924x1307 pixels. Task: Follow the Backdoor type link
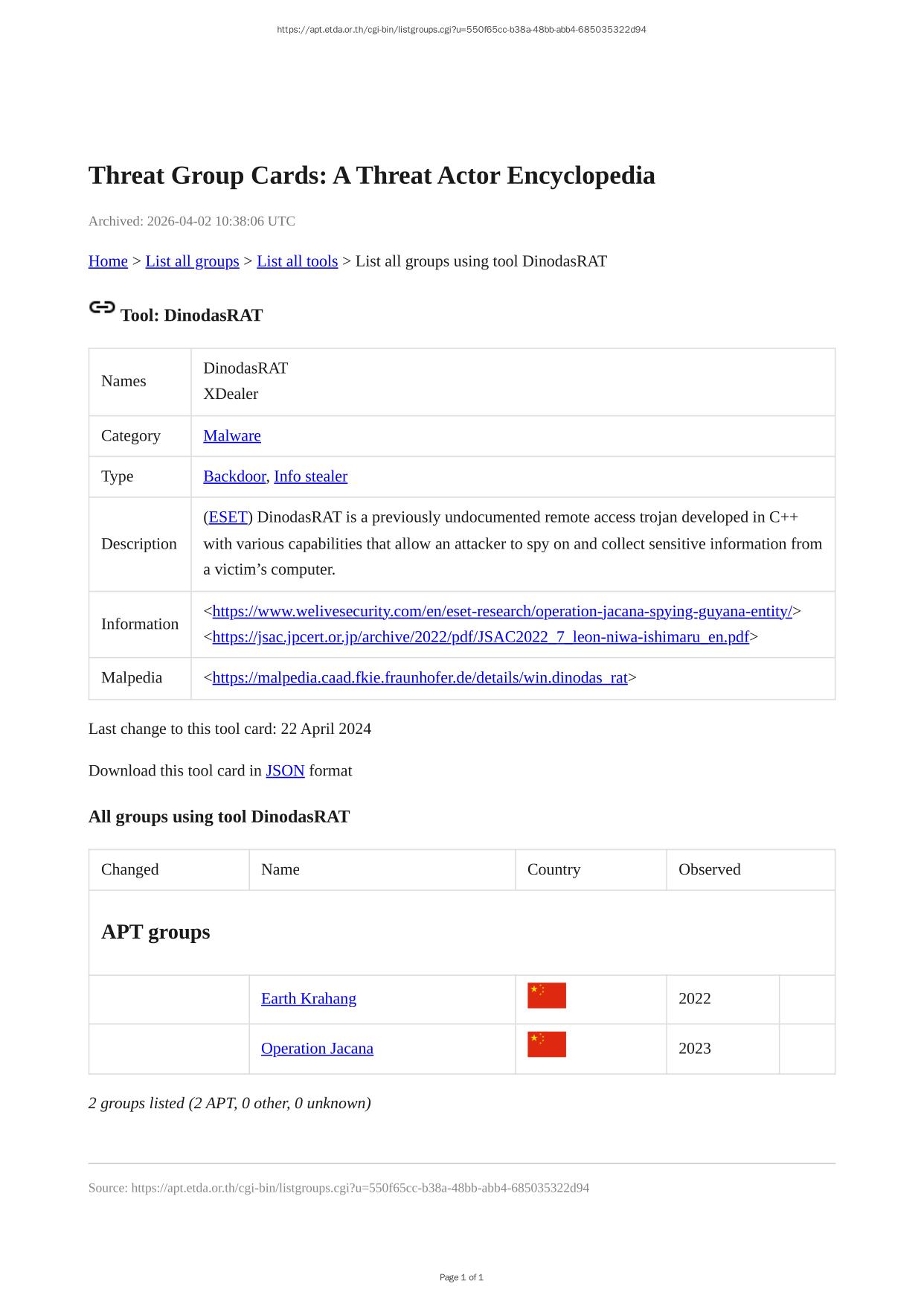pos(234,476)
